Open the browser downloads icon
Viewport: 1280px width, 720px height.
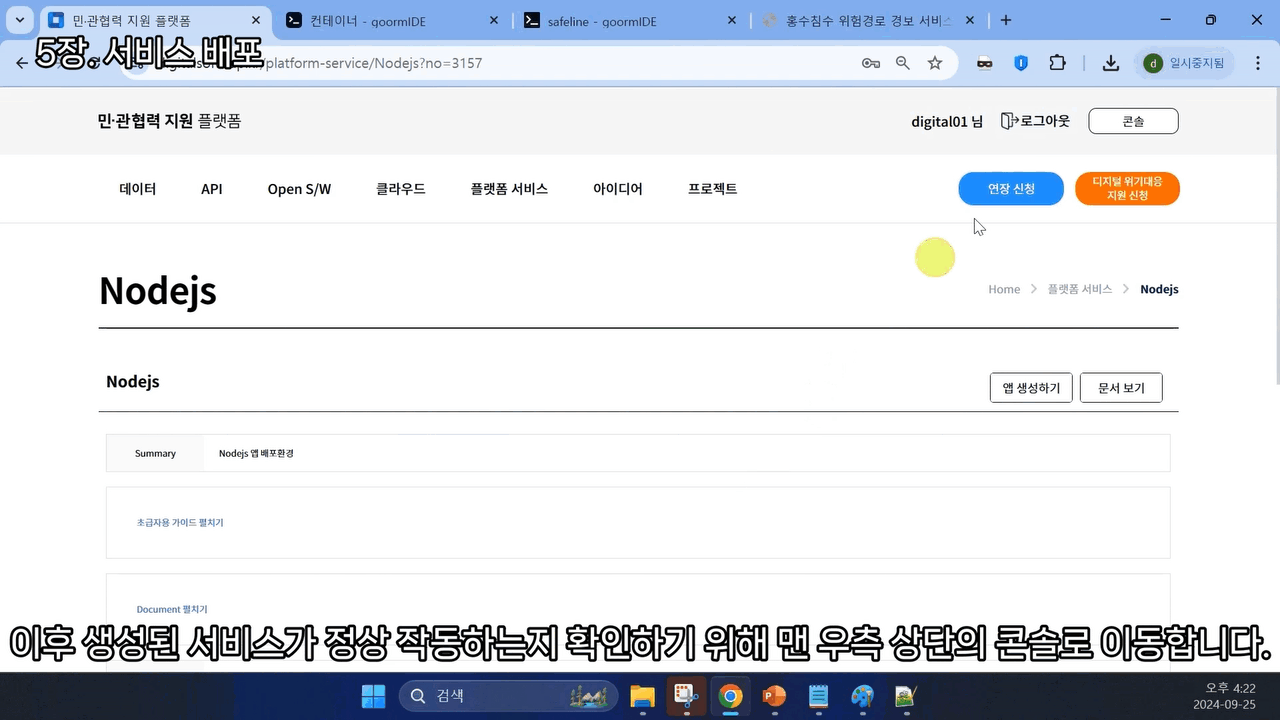pos(1110,63)
